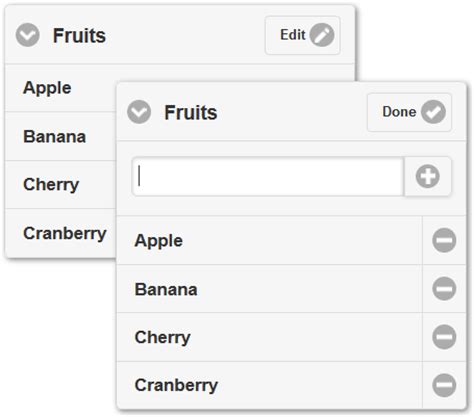Collapse the Fruits panel that has the Done button

coord(139,112)
